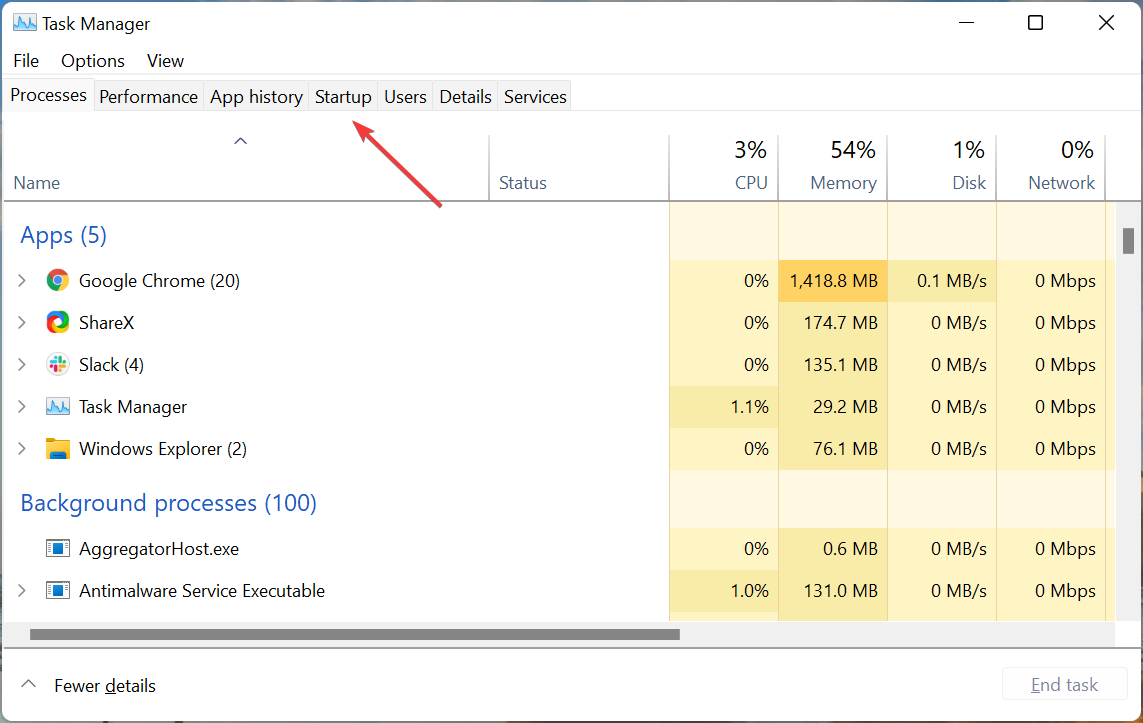The image size is (1143, 723).
Task: Click the Antimalware Service Executable icon
Action: click(58, 590)
